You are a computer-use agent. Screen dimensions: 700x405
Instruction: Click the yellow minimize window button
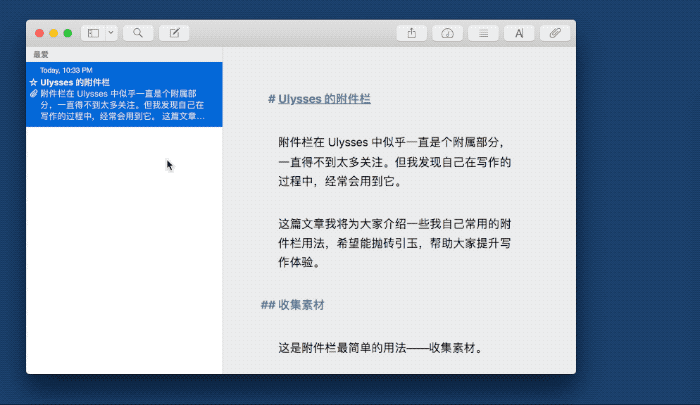tap(54, 33)
